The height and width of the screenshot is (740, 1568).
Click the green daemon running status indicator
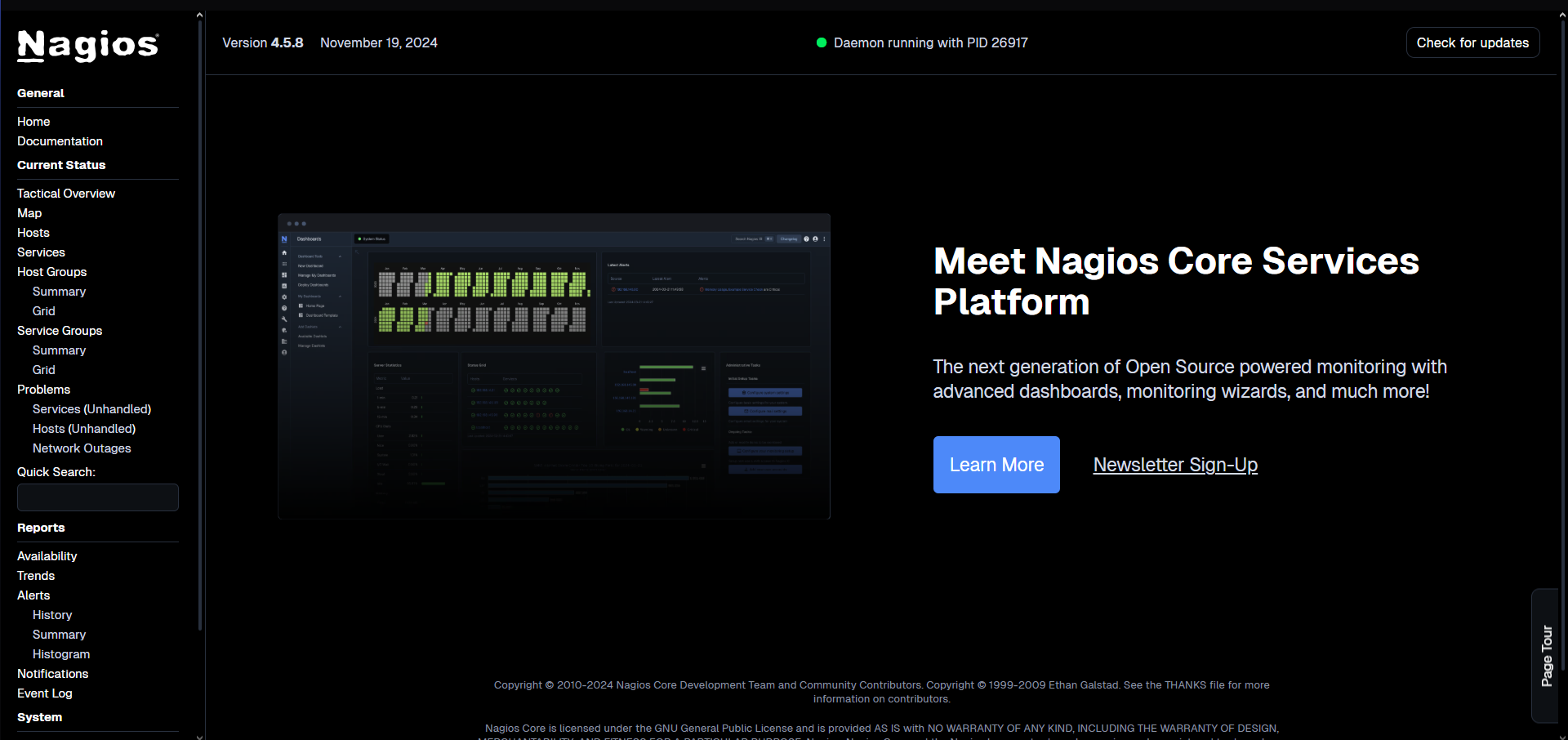click(x=822, y=42)
